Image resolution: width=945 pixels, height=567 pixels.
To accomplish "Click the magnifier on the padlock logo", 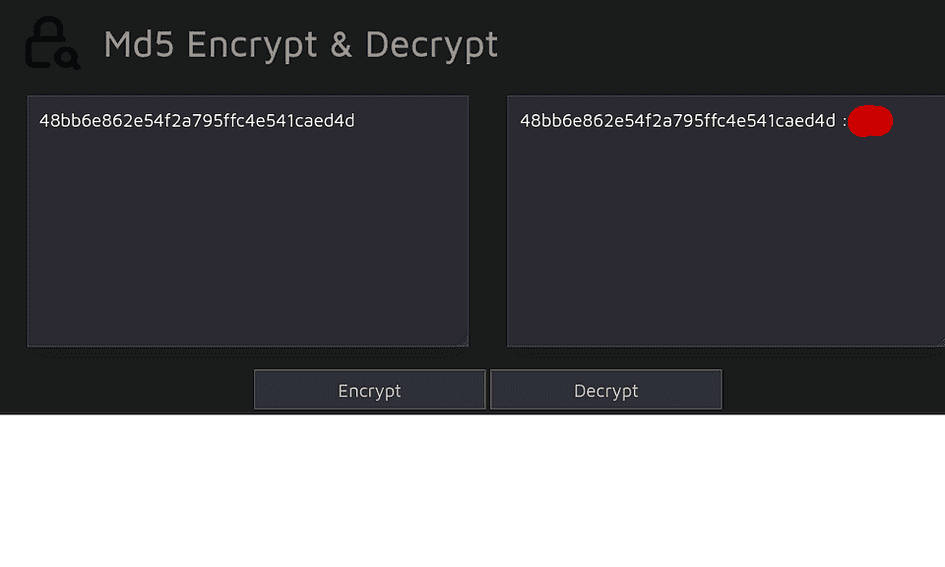I will tap(67, 58).
